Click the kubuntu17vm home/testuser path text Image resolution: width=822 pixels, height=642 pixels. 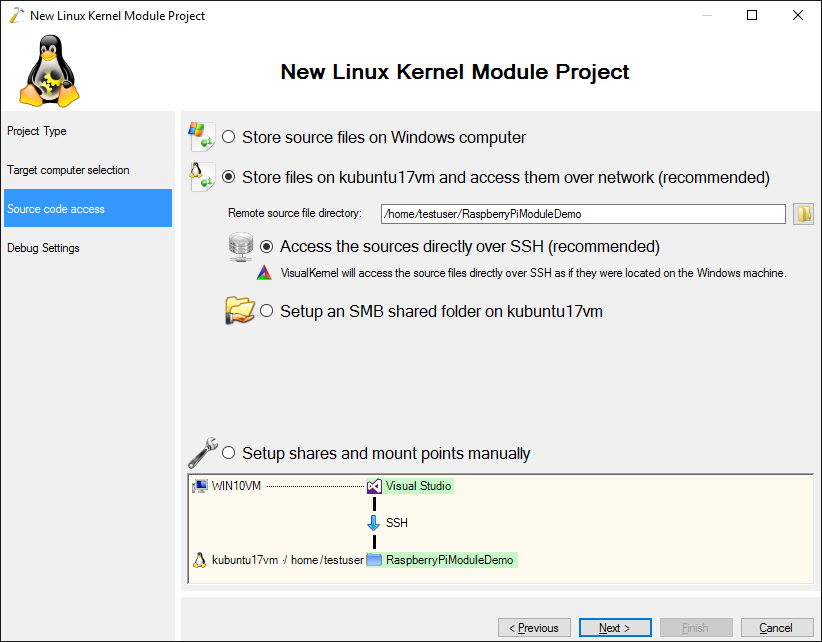[287, 560]
